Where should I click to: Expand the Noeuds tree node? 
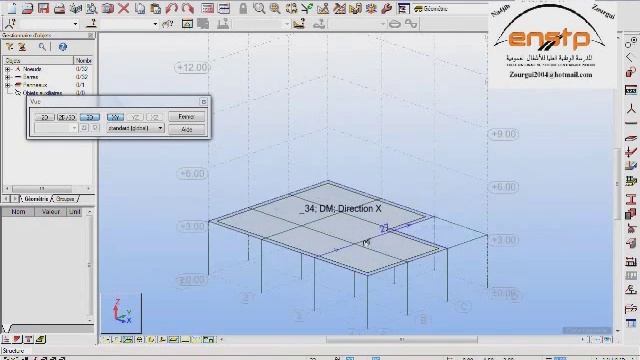[7, 69]
